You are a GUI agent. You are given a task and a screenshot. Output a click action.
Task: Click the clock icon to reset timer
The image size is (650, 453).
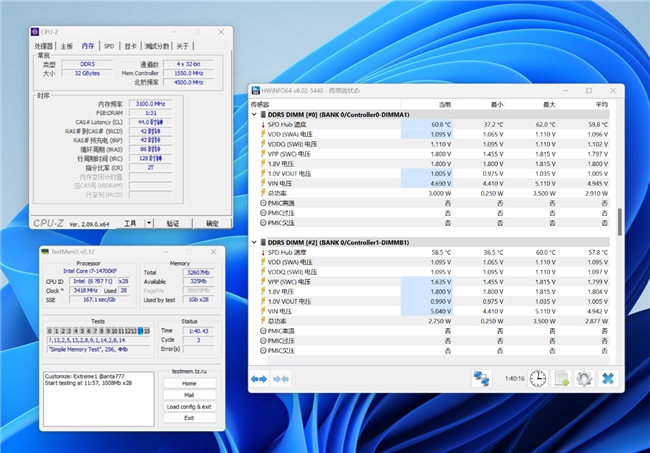(537, 378)
